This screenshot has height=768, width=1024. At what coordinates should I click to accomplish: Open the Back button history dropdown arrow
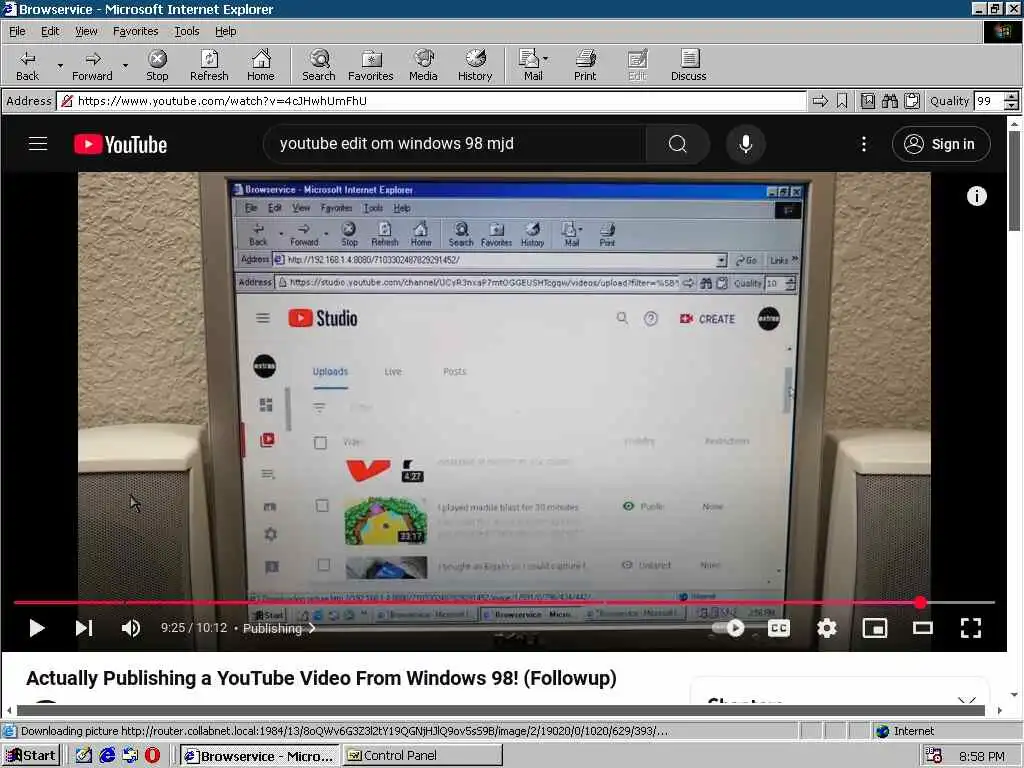pos(60,66)
